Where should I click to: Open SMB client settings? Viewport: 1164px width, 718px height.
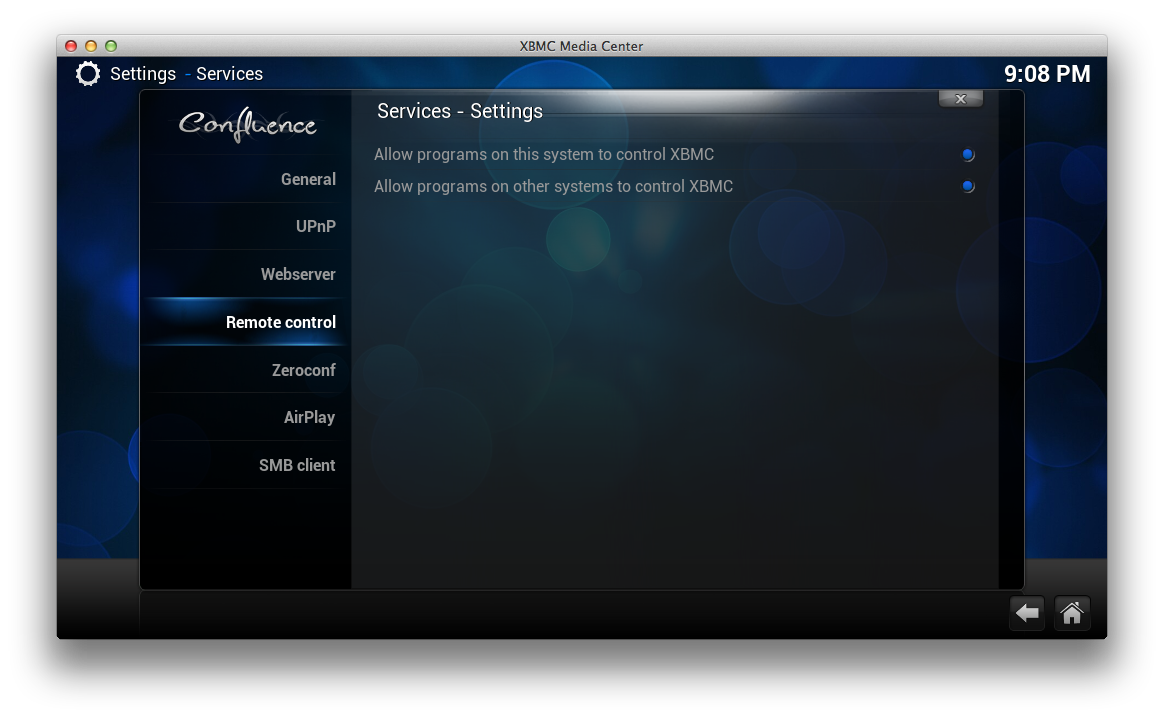pyautogui.click(x=245, y=465)
